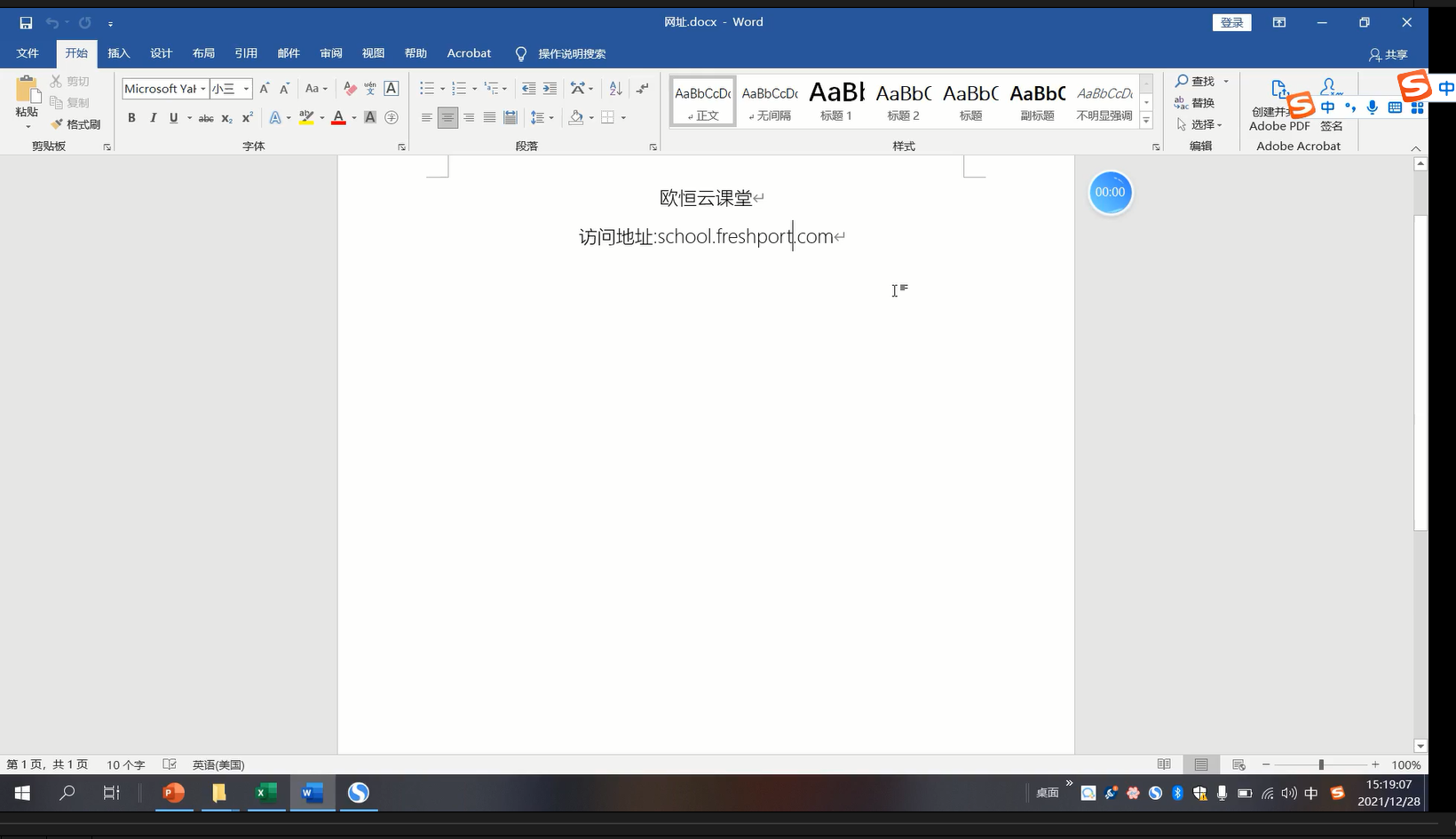Switch to the Layout (布局) tab
The image size is (1456, 839).
(x=204, y=53)
